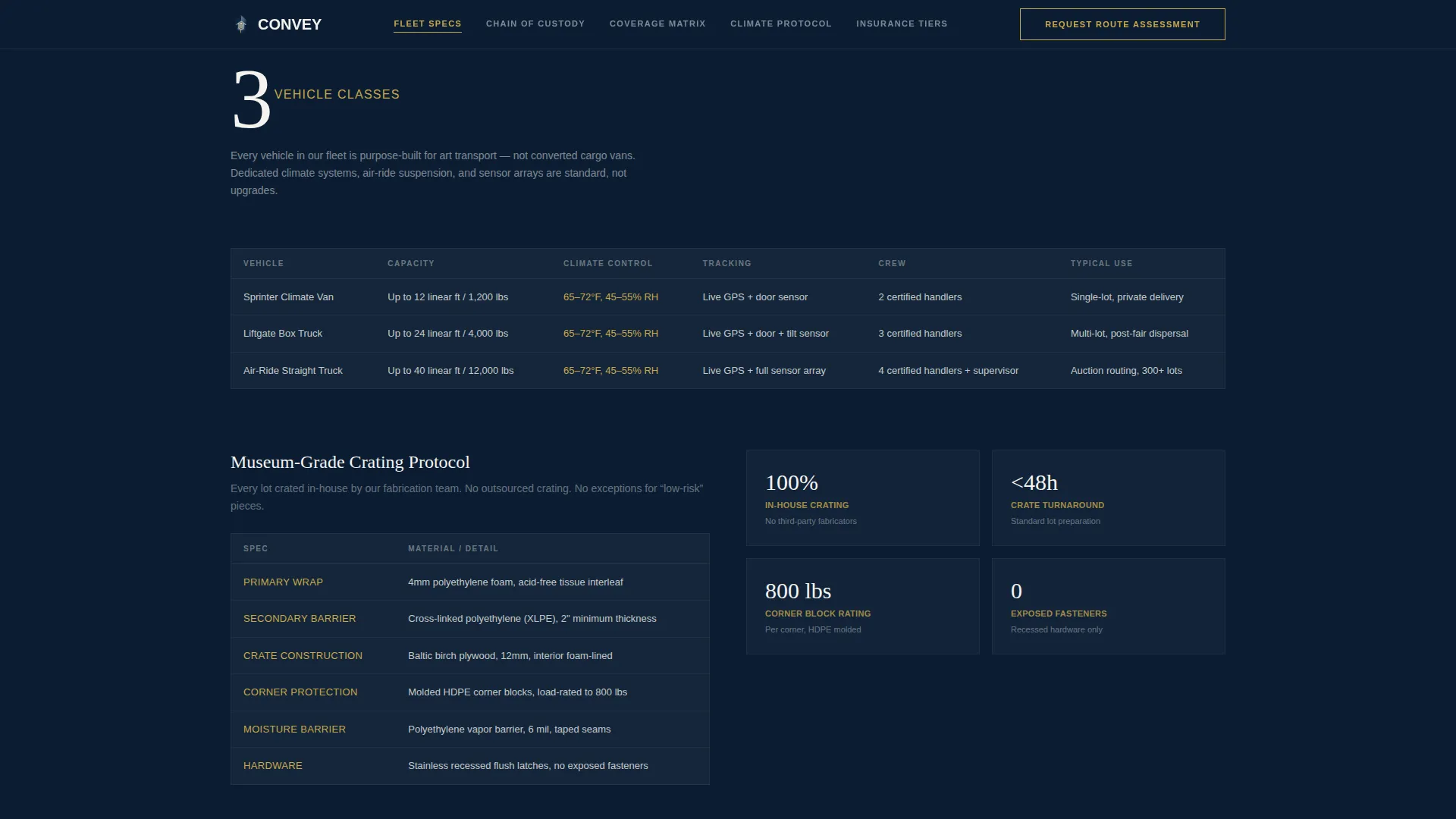
Task: Open Insurance Tiers page
Action: [902, 24]
